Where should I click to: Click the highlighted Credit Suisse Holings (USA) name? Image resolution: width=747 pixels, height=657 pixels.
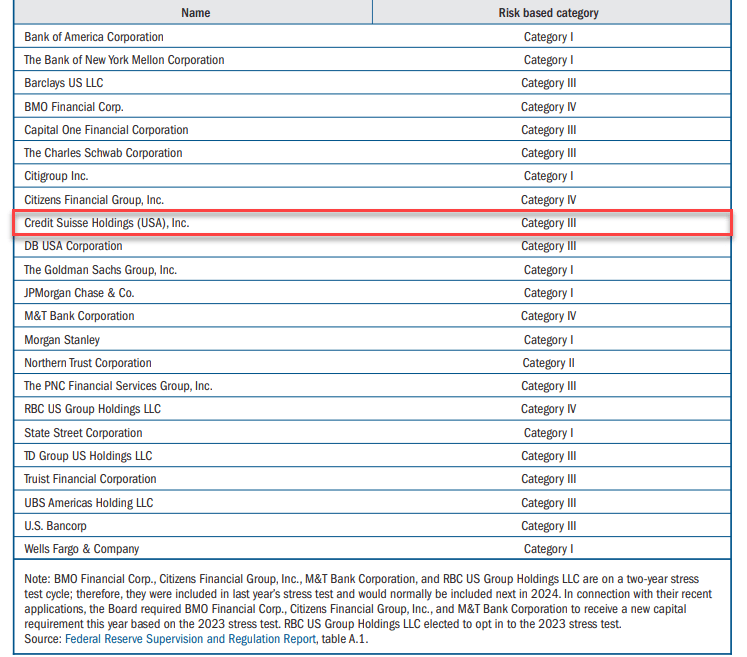pos(106,223)
